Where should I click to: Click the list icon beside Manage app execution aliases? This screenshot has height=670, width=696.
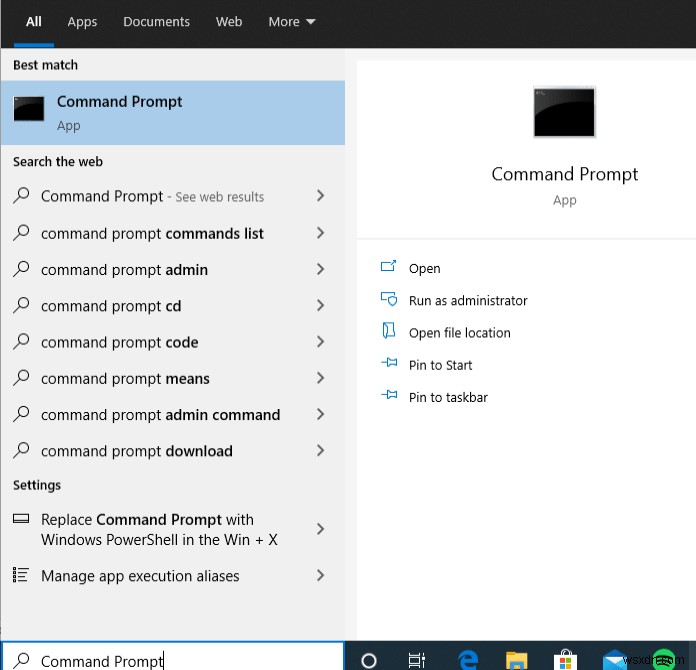(x=21, y=575)
